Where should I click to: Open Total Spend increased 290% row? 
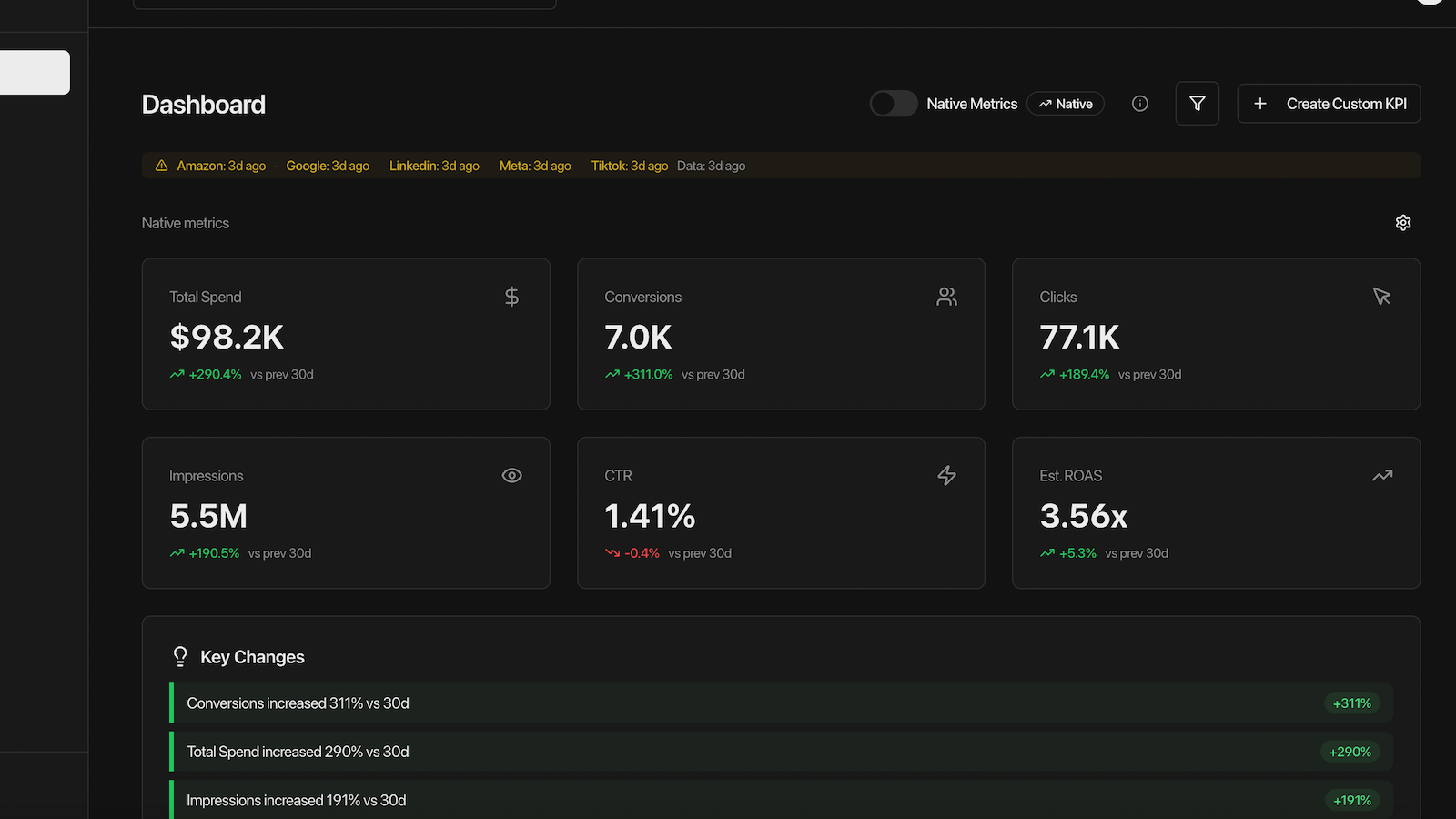(781, 752)
